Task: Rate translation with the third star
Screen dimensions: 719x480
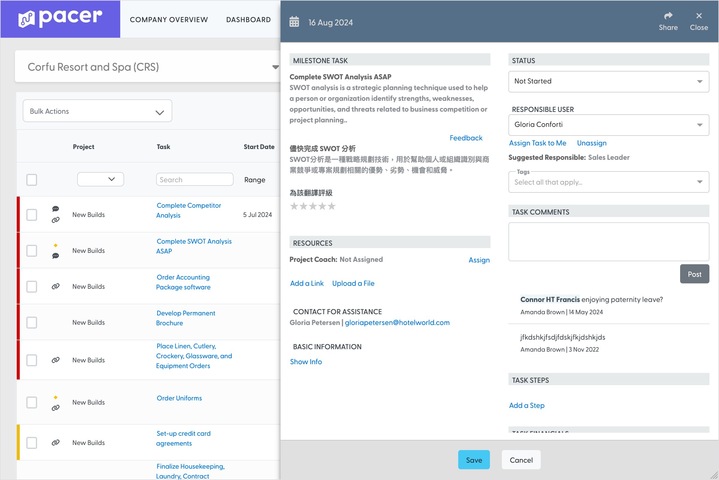Action: [313, 206]
